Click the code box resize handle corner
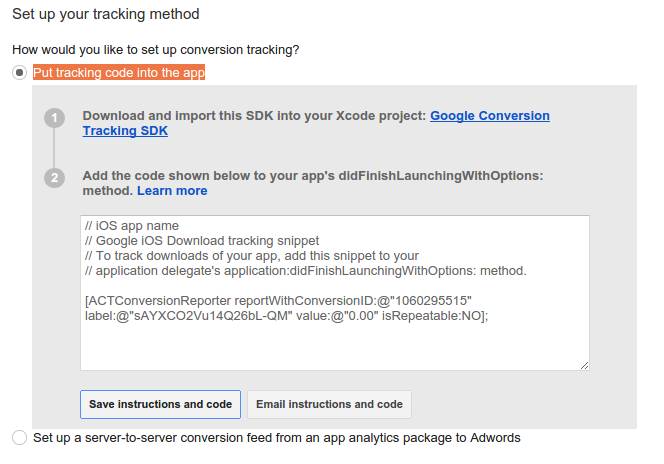Image resolution: width=664 pixels, height=464 pixels. pyautogui.click(x=583, y=365)
